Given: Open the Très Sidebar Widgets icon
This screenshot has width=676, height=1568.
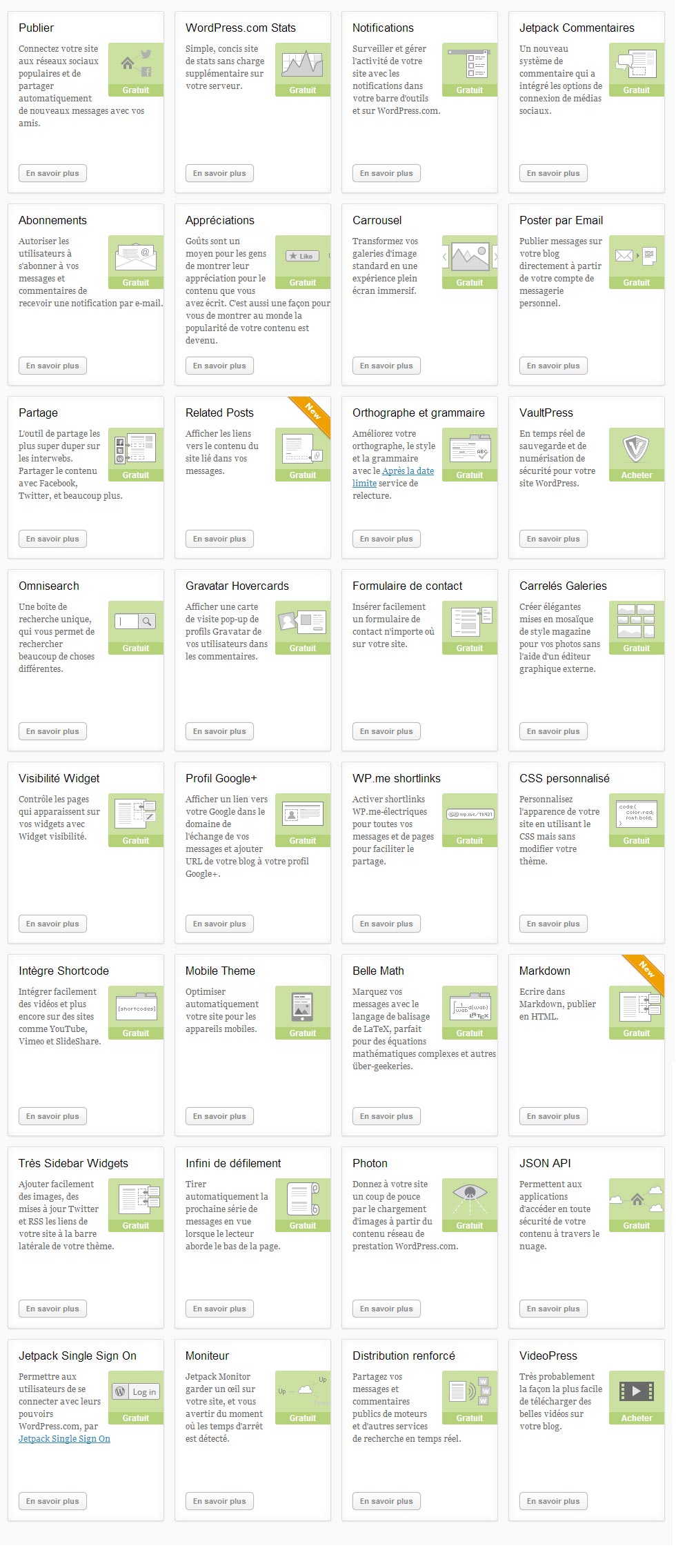Looking at the screenshot, I should (136, 1199).
